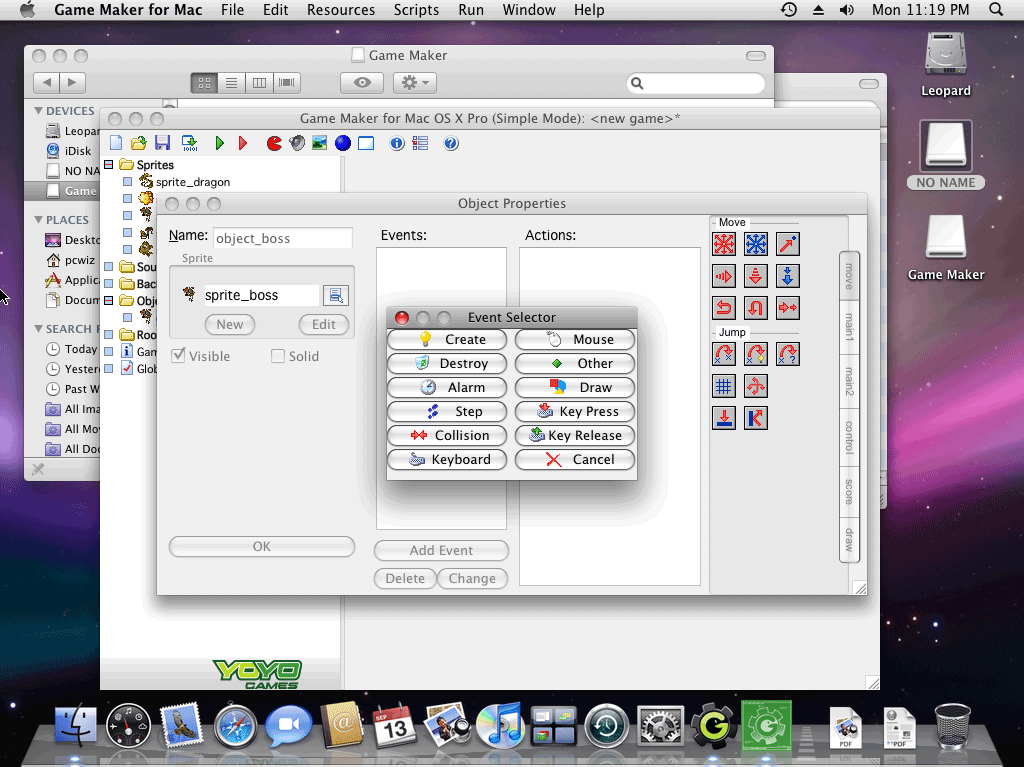This screenshot has height=767, width=1024.
Task: Run game in debug mode red arrow
Action: tap(243, 144)
